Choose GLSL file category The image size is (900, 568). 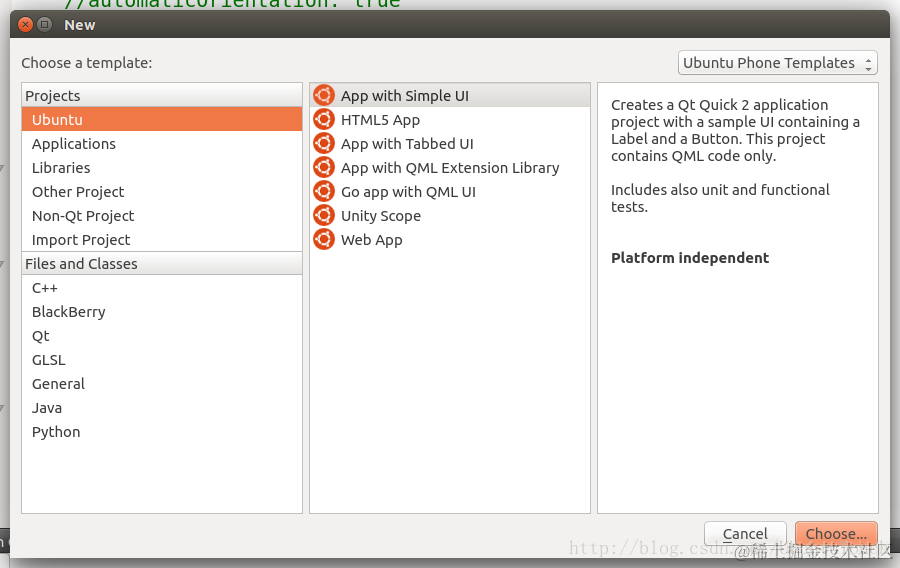(162, 360)
